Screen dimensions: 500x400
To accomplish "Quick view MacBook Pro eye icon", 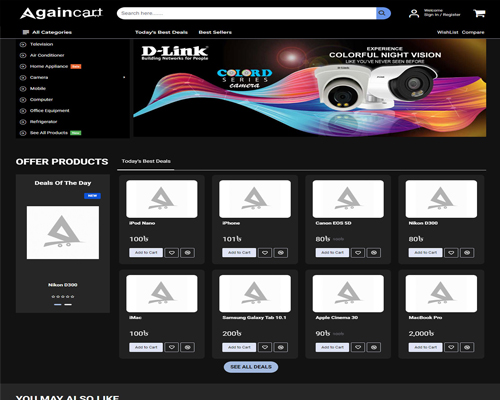I will [x=467, y=347].
